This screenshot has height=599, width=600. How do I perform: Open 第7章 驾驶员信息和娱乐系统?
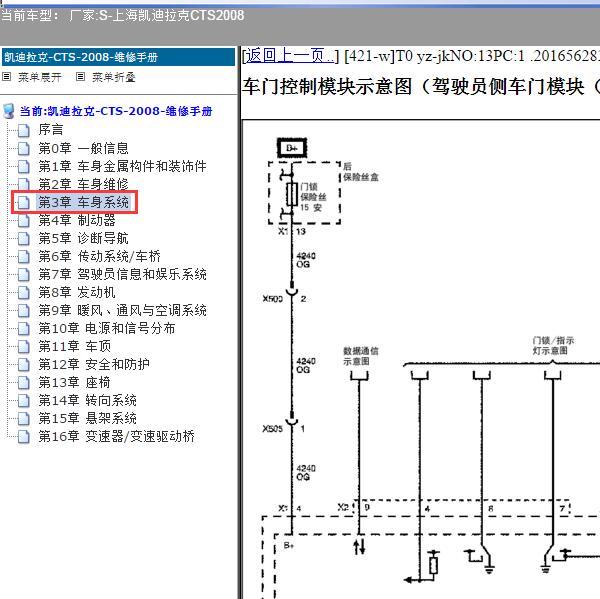pos(122,274)
